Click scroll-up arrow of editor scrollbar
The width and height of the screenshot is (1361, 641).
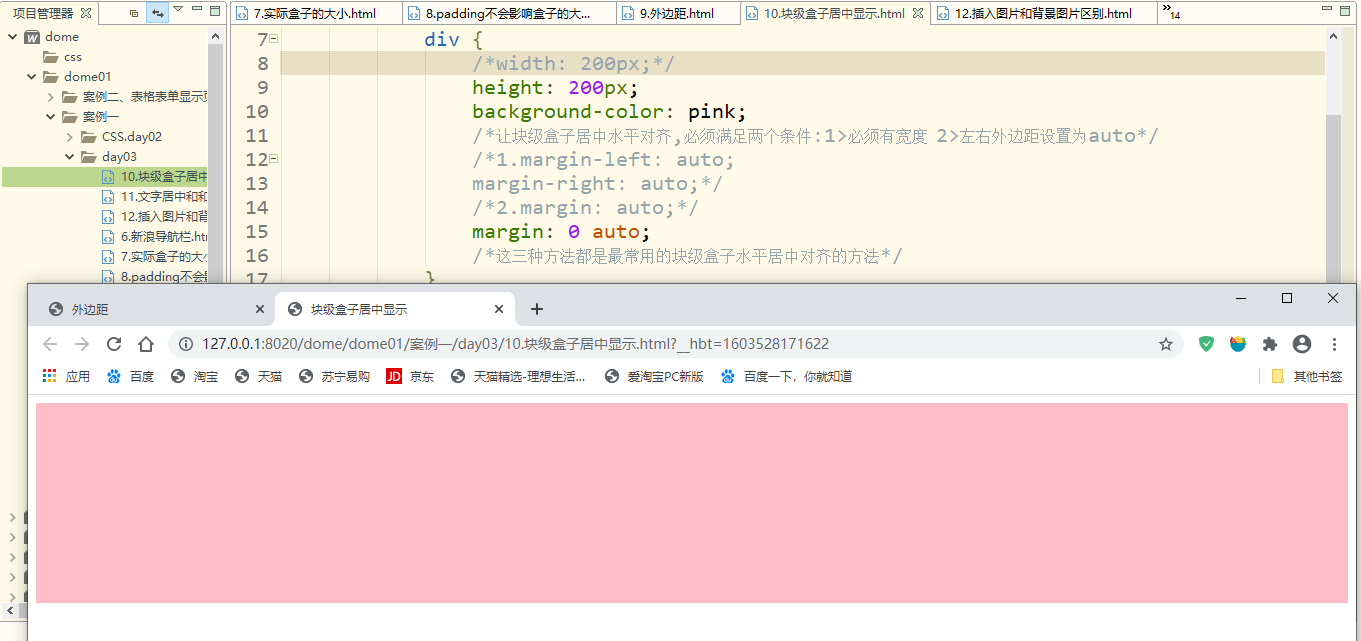1333,36
